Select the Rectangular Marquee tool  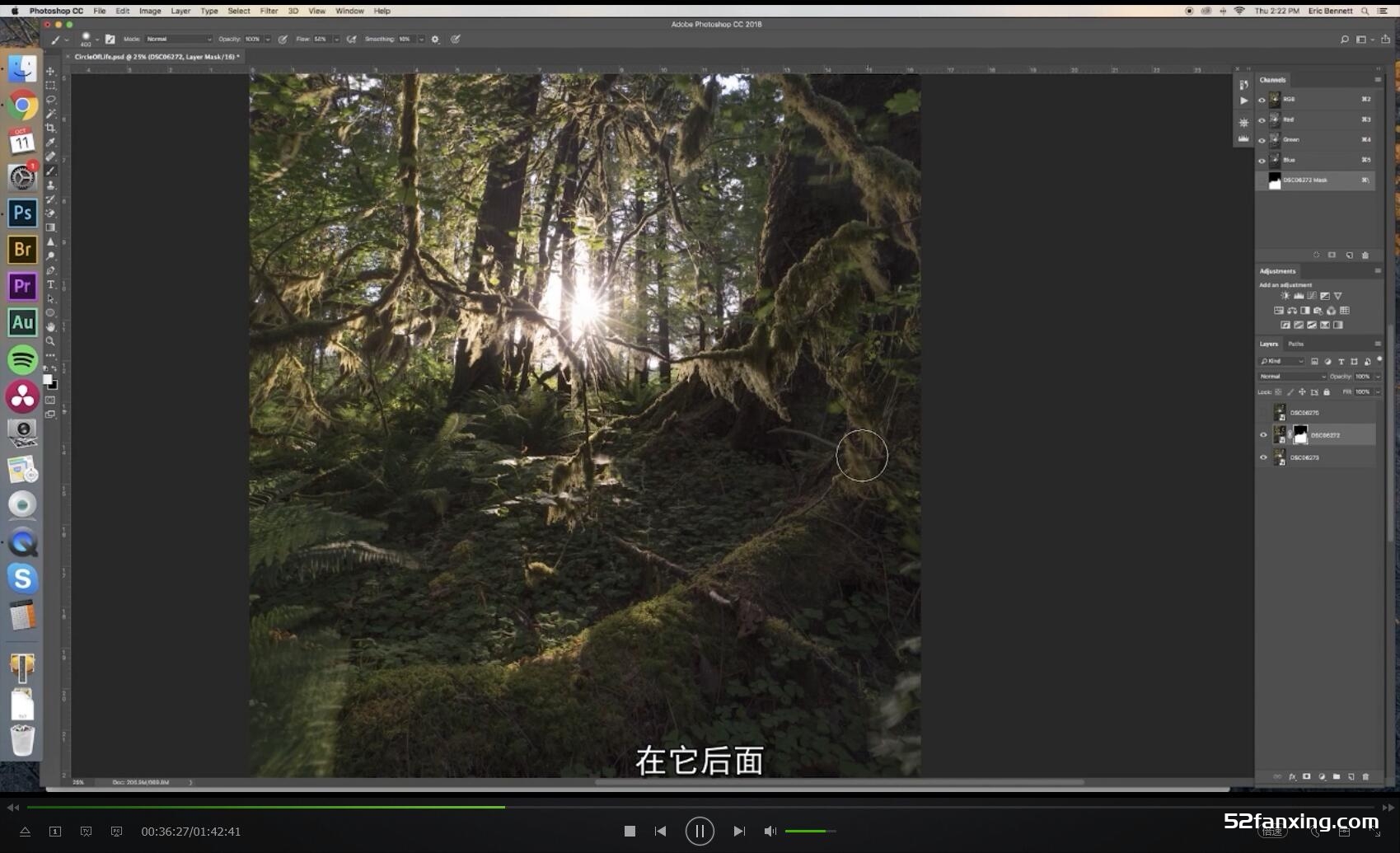[50, 85]
